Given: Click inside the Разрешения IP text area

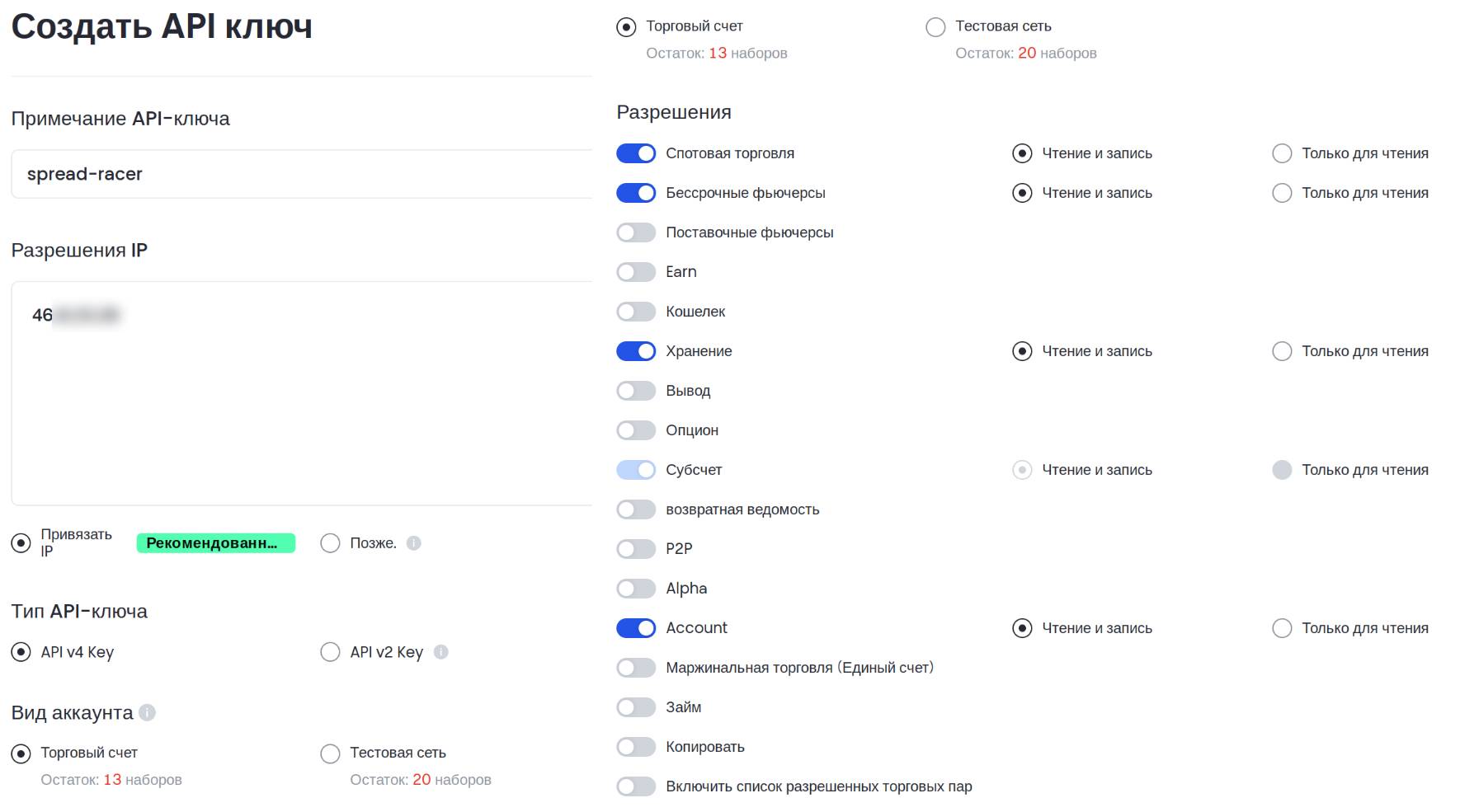Looking at the screenshot, I should [x=302, y=393].
